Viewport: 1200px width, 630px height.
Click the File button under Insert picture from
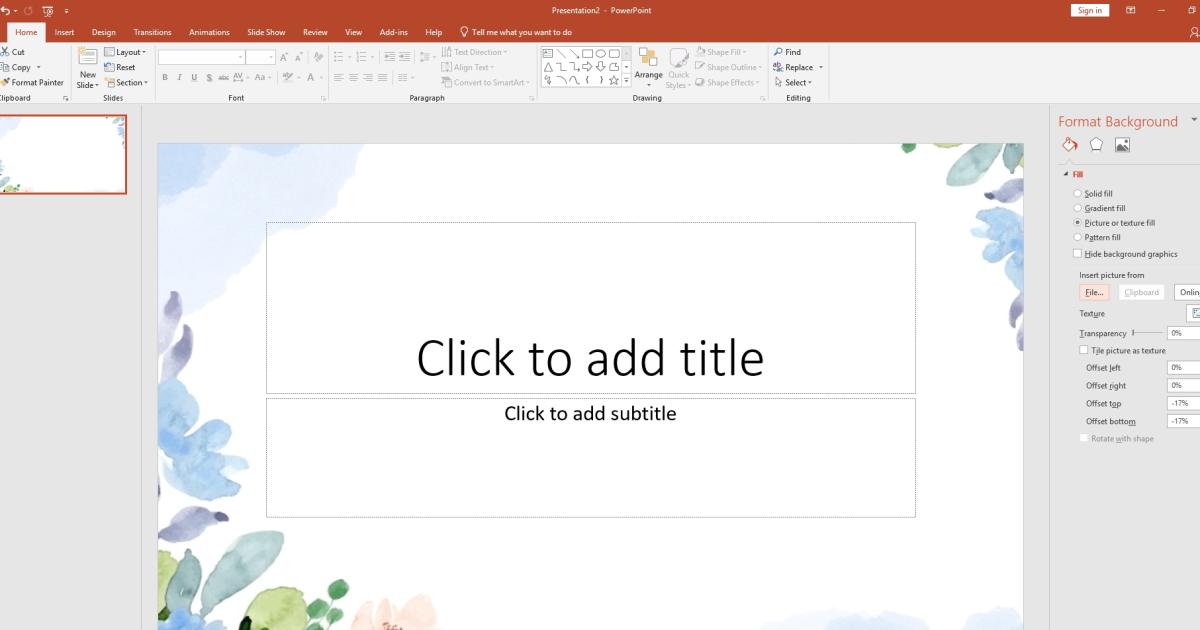(x=1094, y=292)
